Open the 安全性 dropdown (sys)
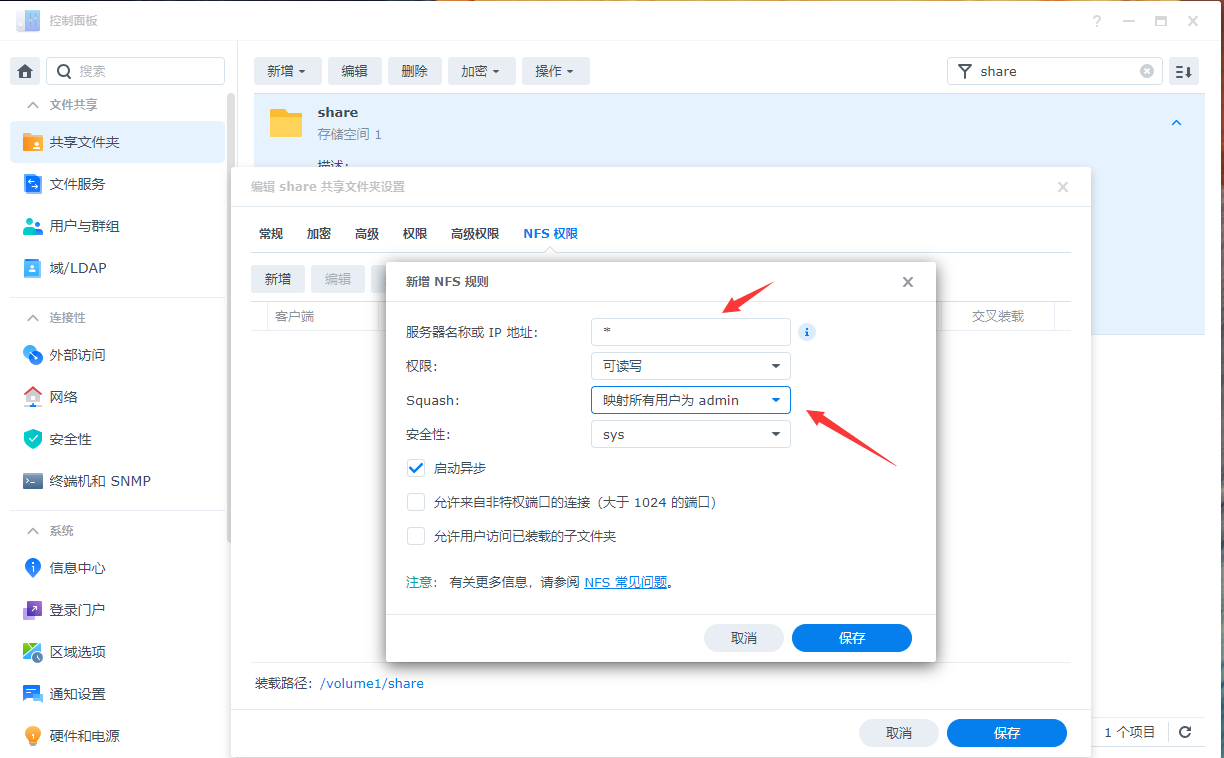Screen dimensions: 1224x758 coord(691,434)
